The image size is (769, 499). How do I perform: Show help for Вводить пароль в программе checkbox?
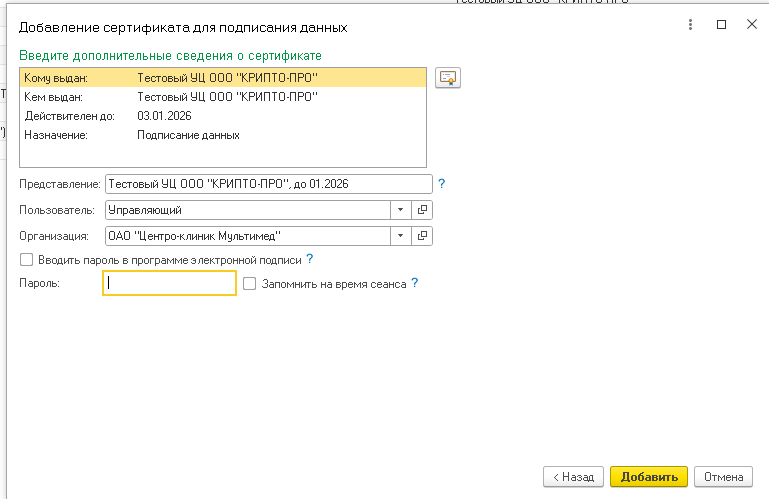[310, 259]
